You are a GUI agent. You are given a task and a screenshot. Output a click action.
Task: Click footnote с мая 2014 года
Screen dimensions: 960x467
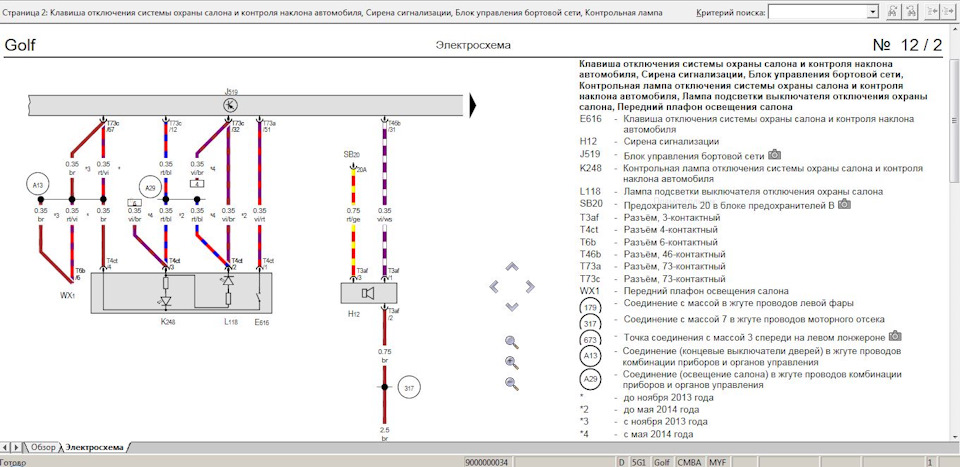(x=658, y=434)
